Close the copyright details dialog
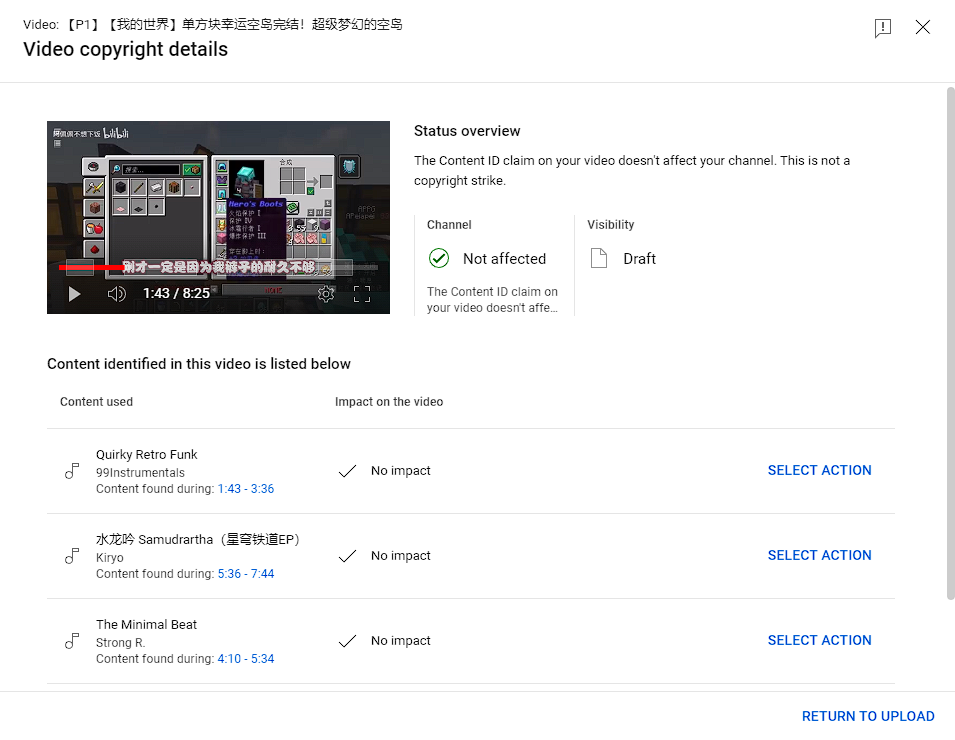 pyautogui.click(x=923, y=28)
